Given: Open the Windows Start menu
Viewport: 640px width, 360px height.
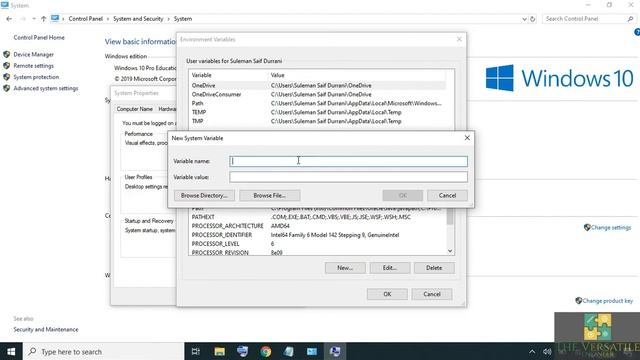Looking at the screenshot, I should point(11,351).
